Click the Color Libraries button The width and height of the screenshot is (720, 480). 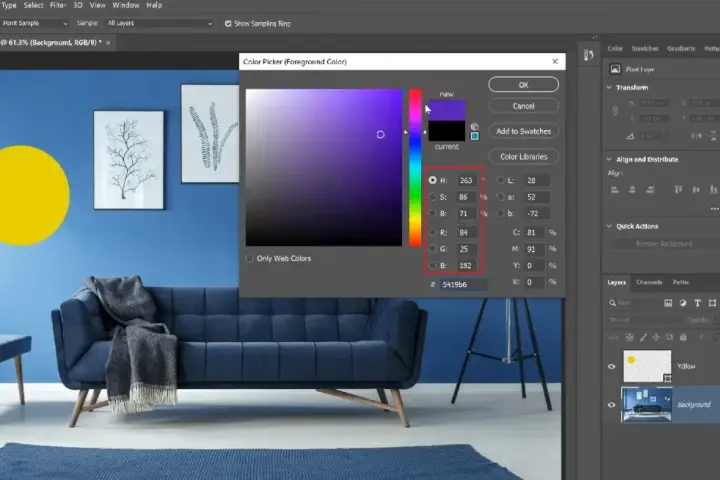coord(523,157)
